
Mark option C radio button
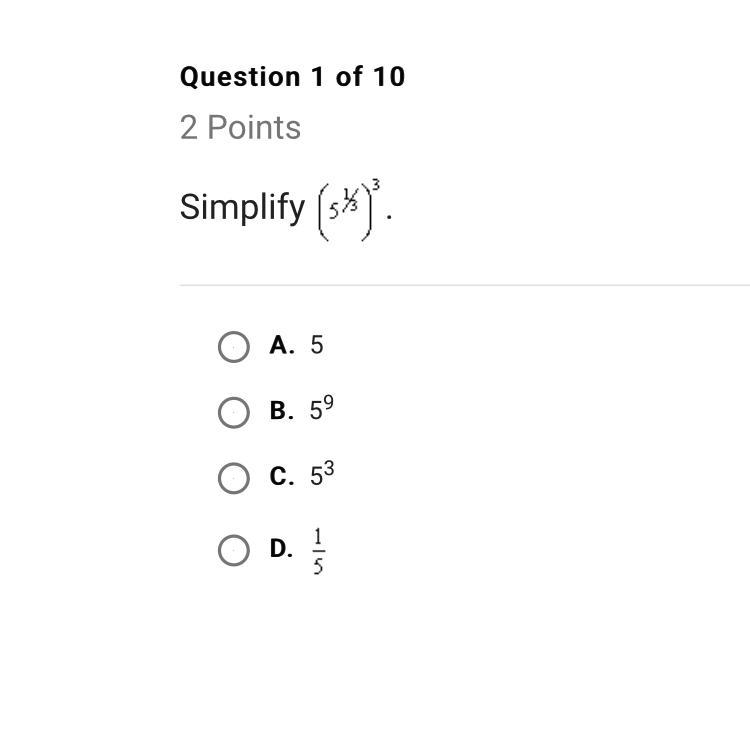(x=233, y=478)
